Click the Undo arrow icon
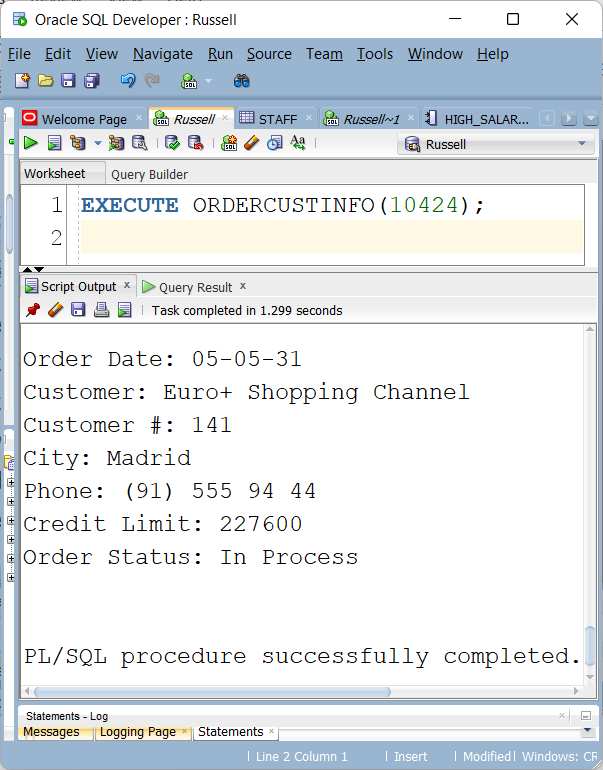The width and height of the screenshot is (603, 770). 128,81
